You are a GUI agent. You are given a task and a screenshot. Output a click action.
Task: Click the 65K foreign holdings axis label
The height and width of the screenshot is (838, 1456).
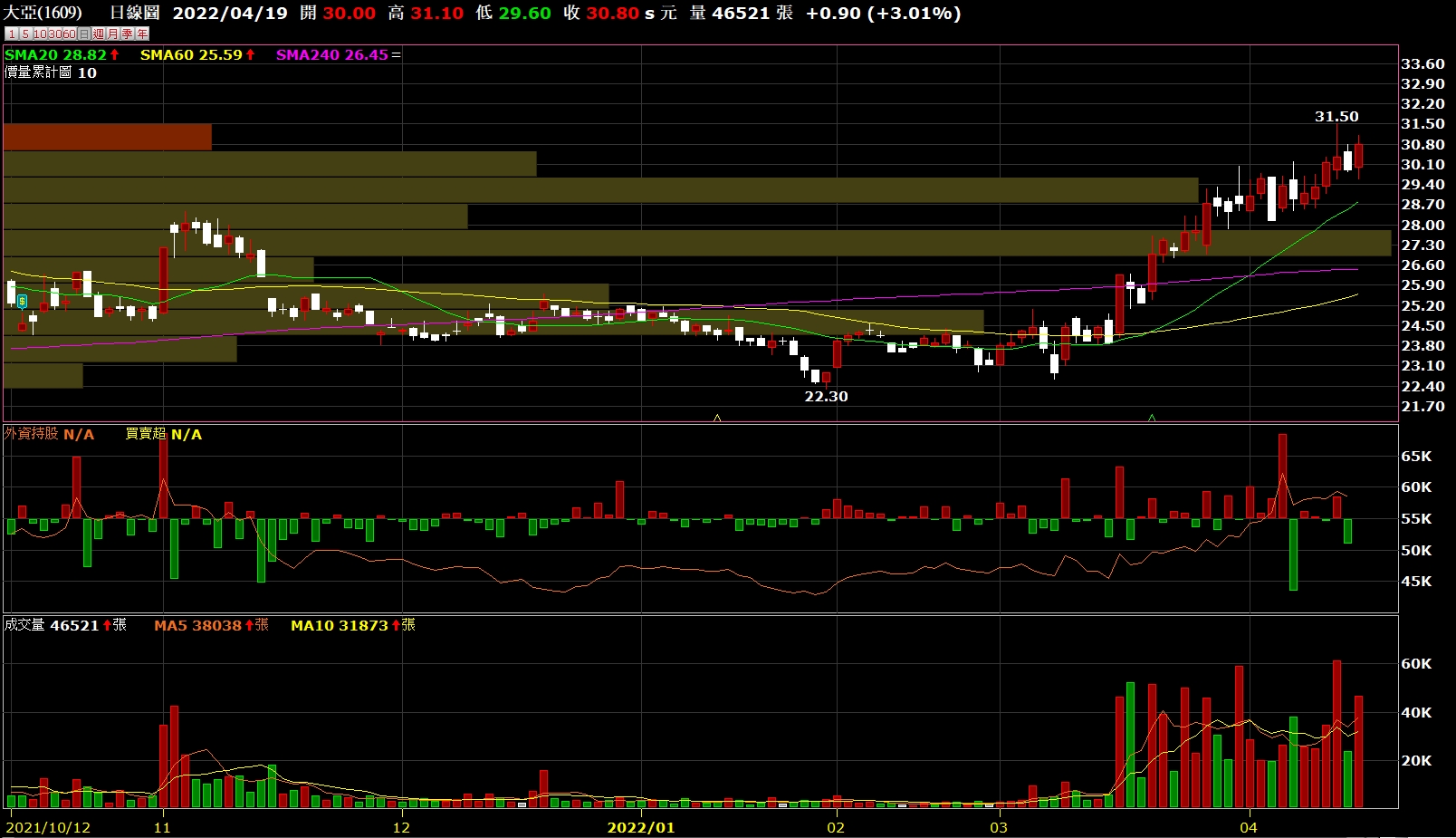pyautogui.click(x=1416, y=456)
